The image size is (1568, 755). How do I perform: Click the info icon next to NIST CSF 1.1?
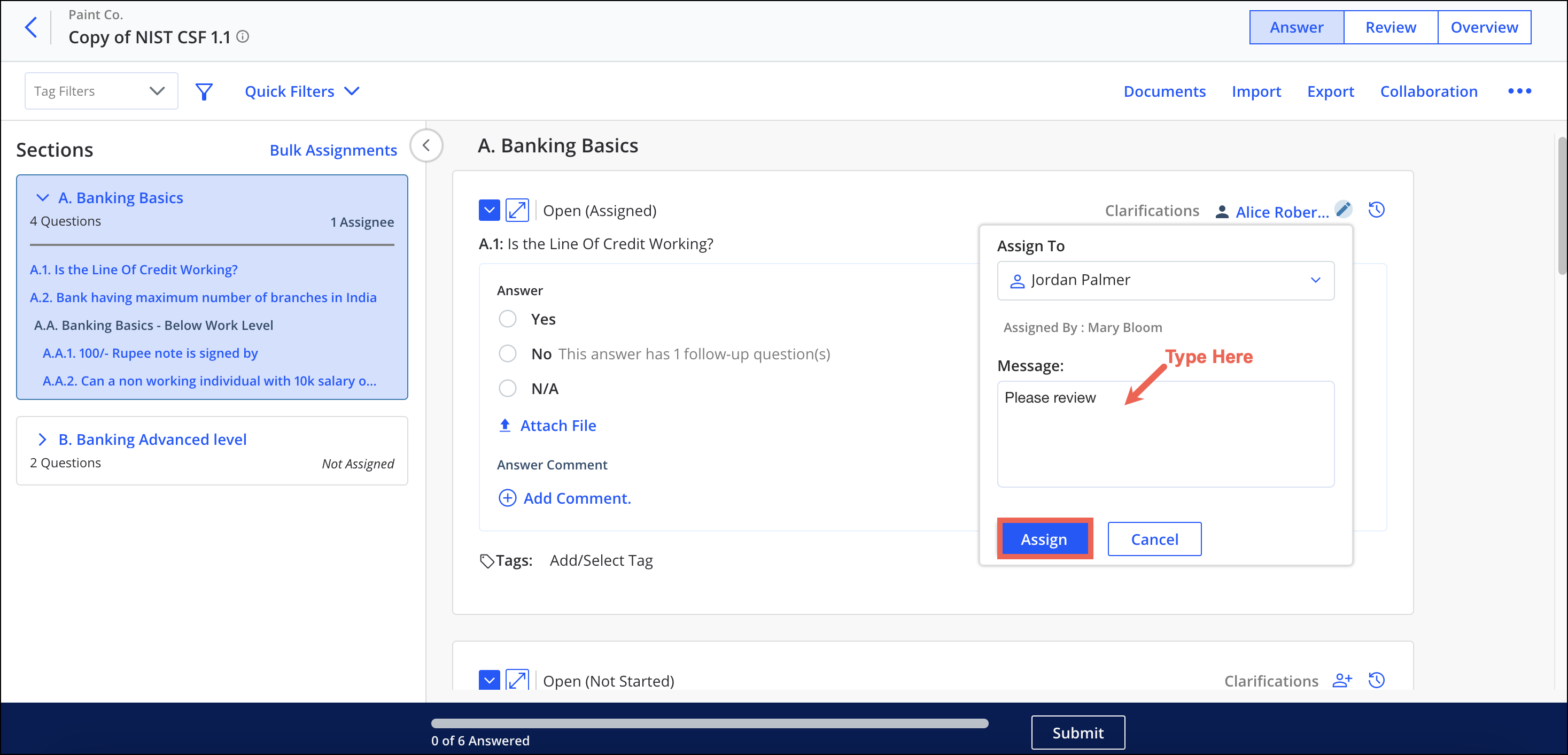(x=243, y=36)
